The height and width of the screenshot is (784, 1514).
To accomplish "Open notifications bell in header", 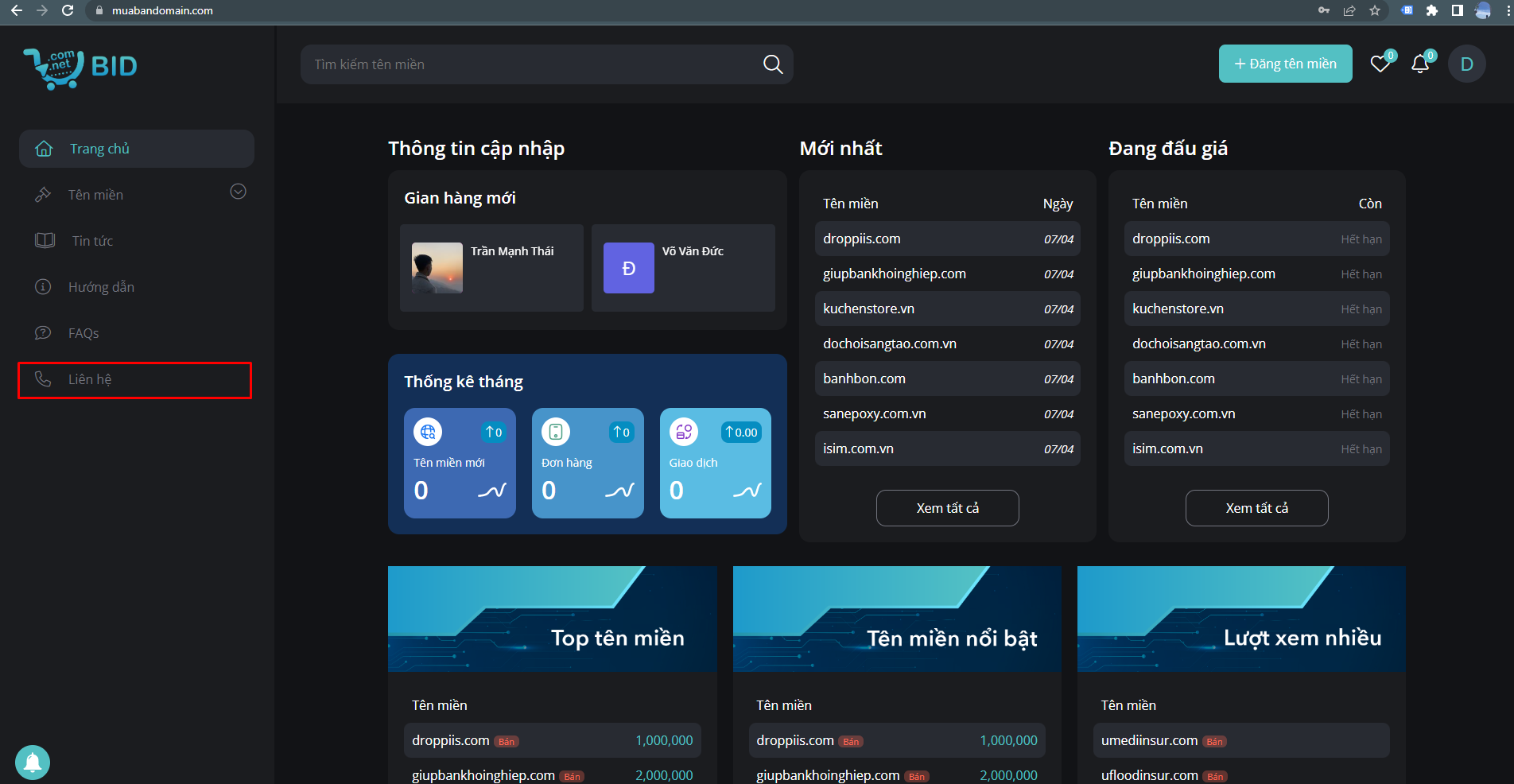I will [1420, 64].
